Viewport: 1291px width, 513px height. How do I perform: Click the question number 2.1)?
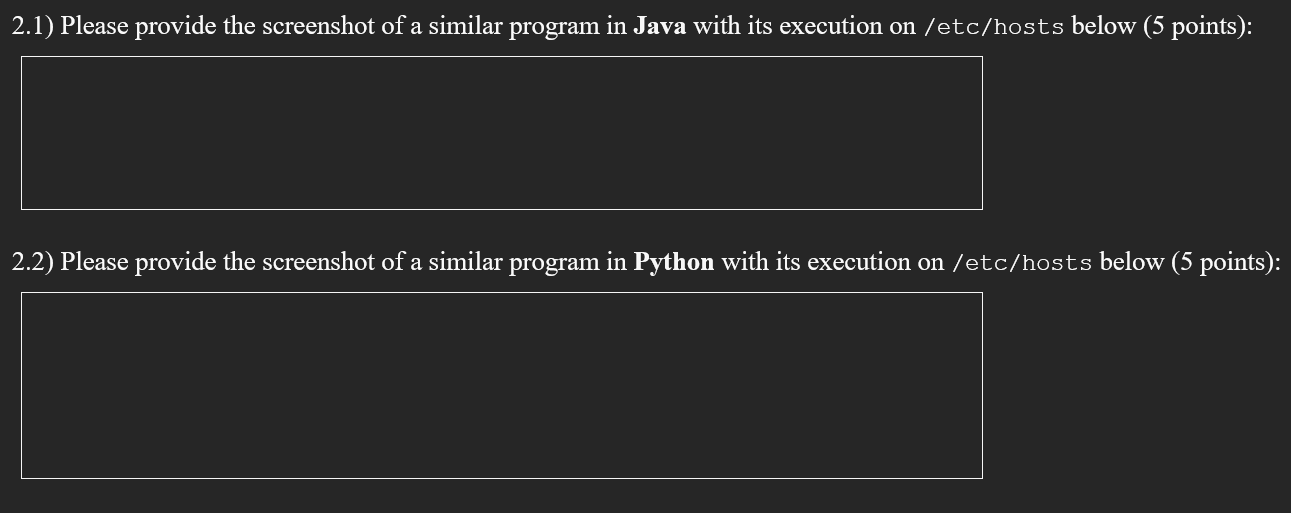click(x=33, y=27)
